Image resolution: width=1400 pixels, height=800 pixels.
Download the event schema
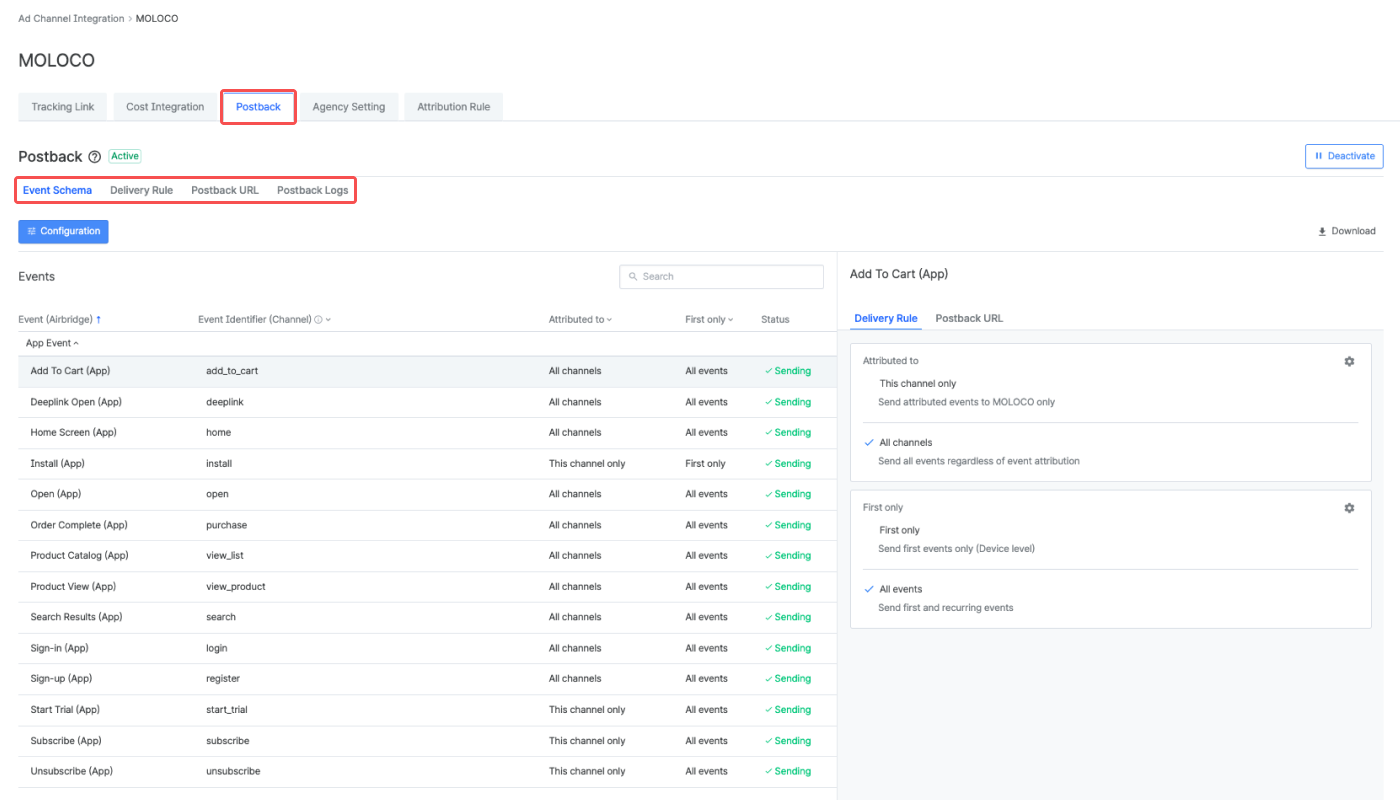pos(1347,231)
